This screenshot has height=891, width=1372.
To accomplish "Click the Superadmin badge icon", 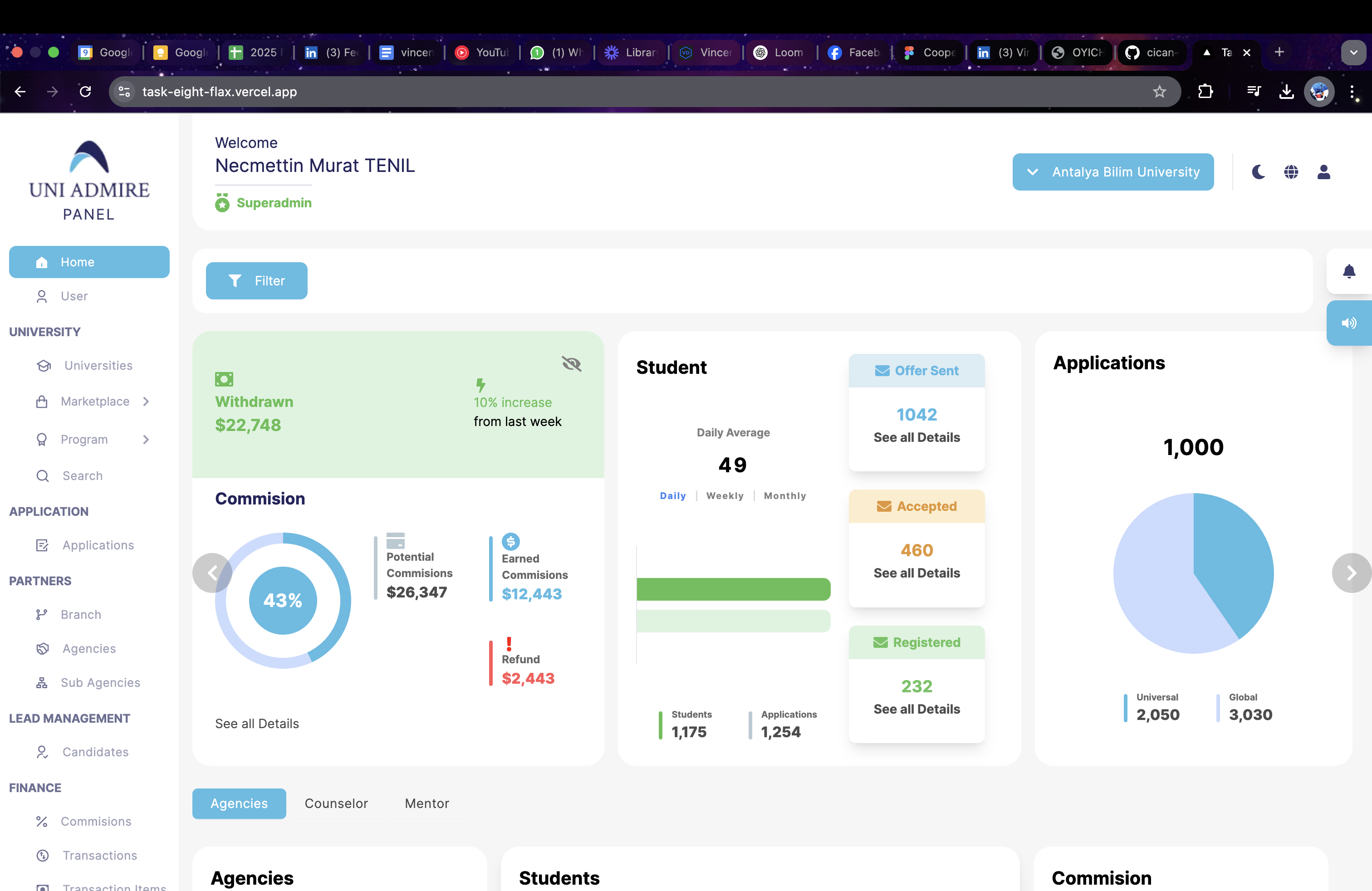I will [222, 203].
